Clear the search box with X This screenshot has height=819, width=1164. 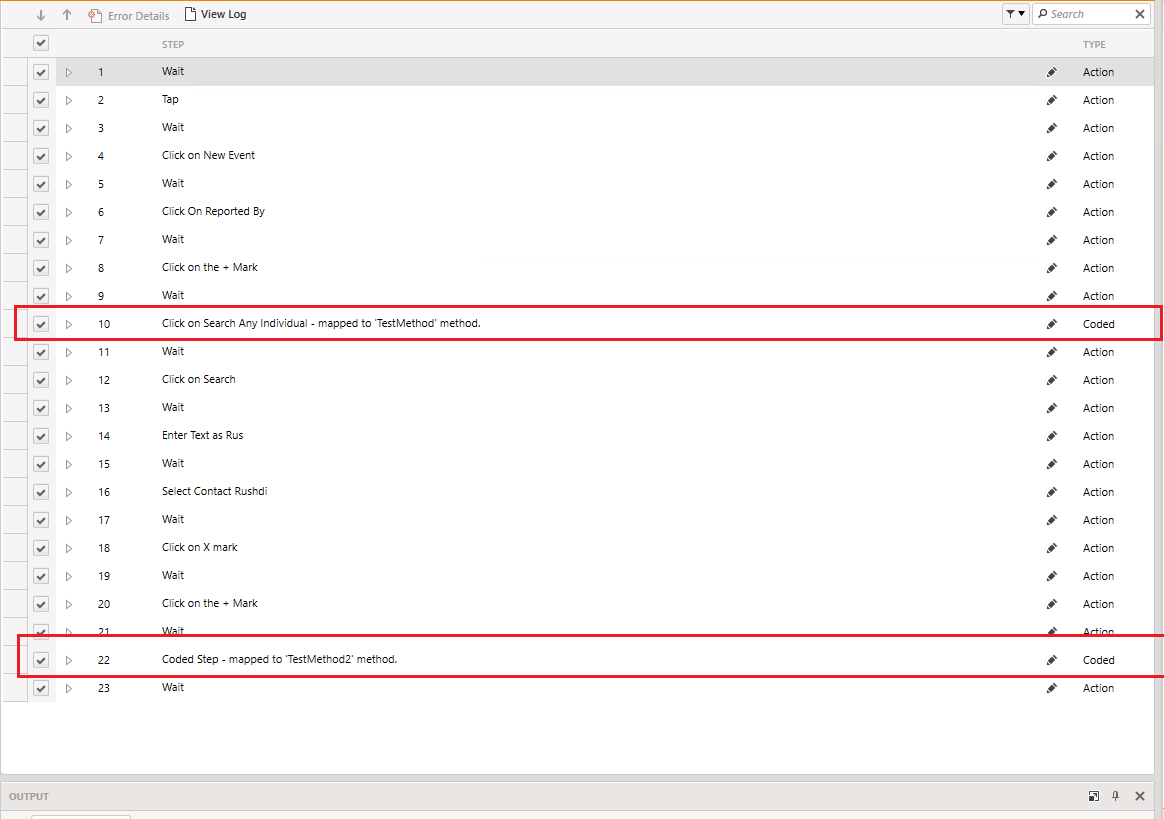pos(1140,14)
